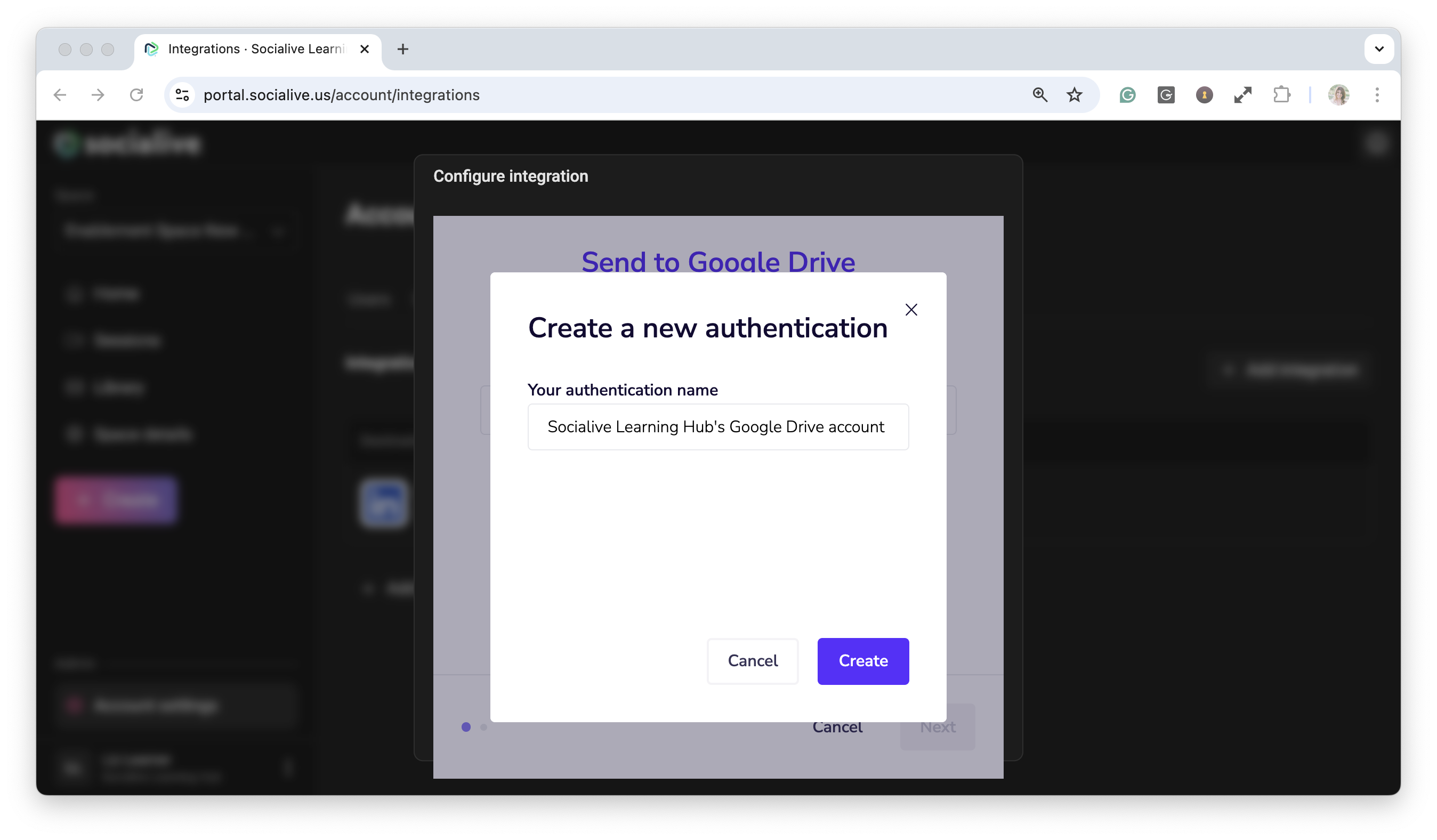Open the Chrome profile avatar
Viewport: 1437px width, 840px height.
(1338, 95)
